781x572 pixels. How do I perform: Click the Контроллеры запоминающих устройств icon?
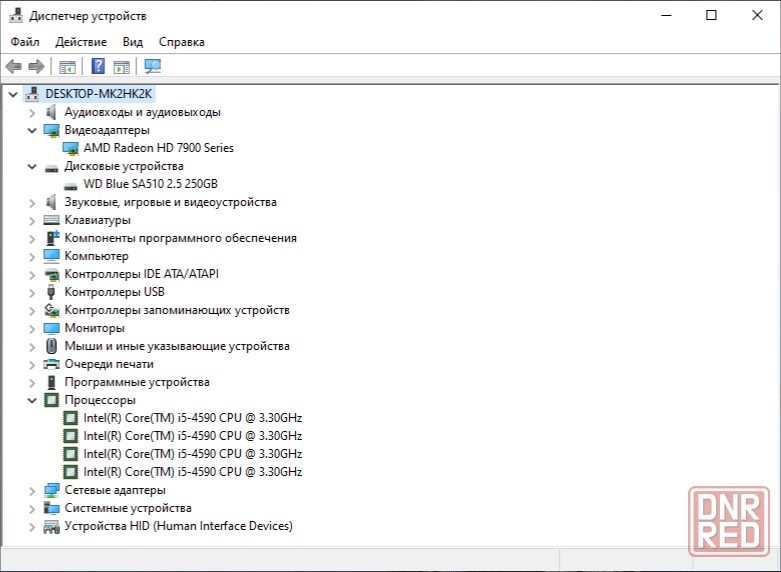tap(52, 310)
